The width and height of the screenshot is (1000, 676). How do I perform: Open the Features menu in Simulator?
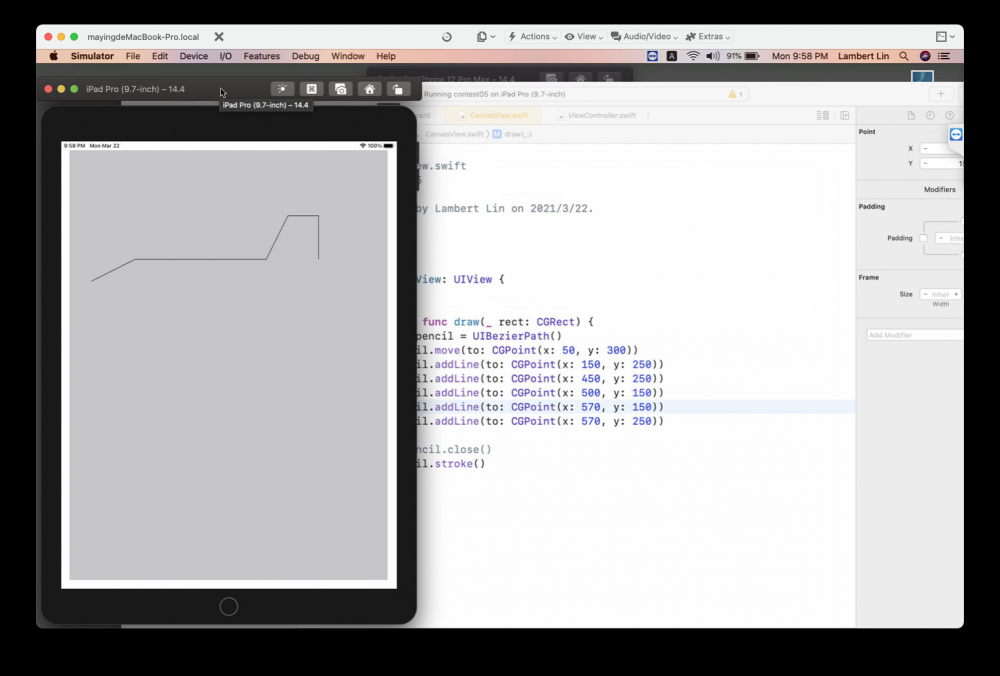pyautogui.click(x=261, y=56)
